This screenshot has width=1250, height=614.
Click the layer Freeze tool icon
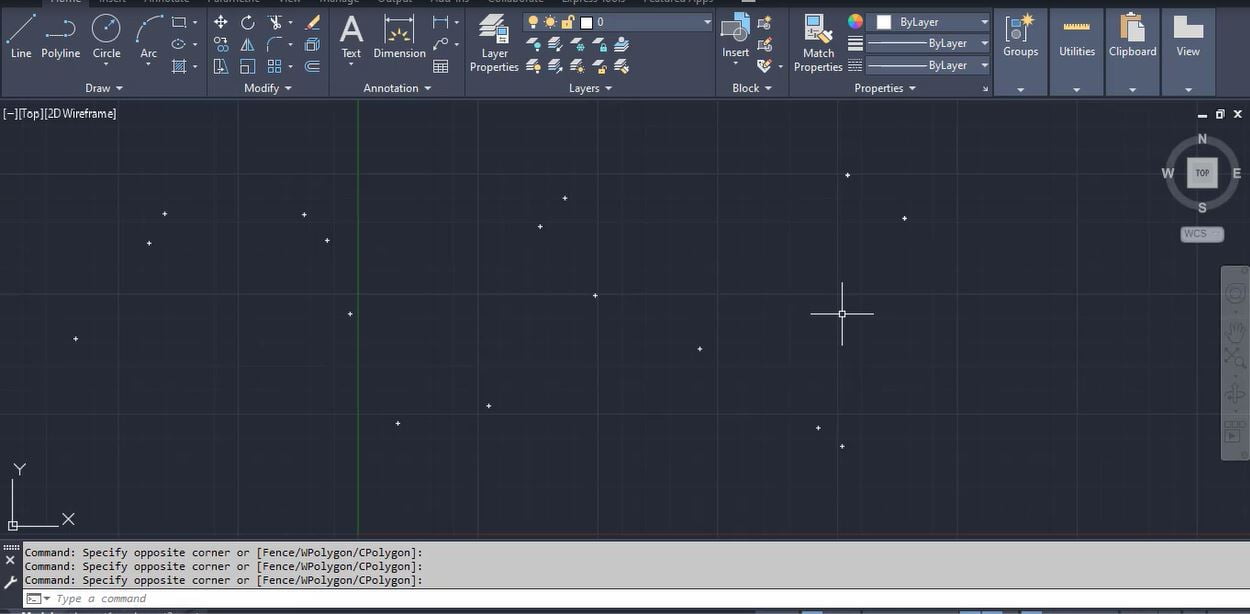tap(578, 44)
